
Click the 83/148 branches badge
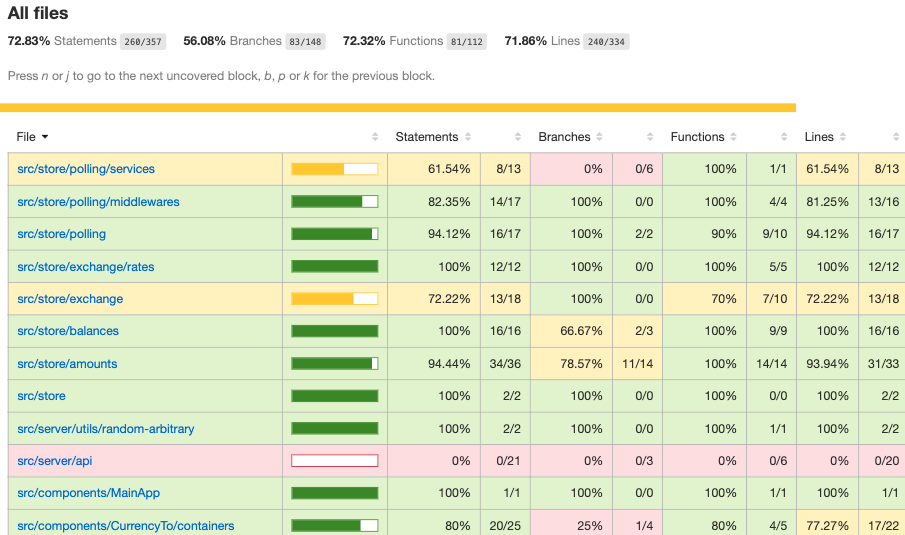tap(305, 42)
